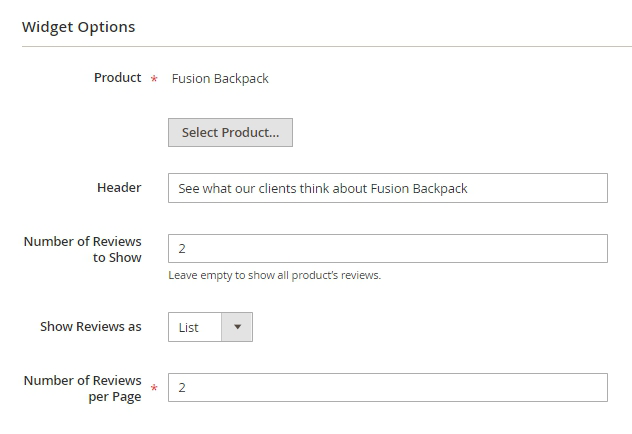
Task: Click the 'See what our clients think' text
Action: (322, 188)
